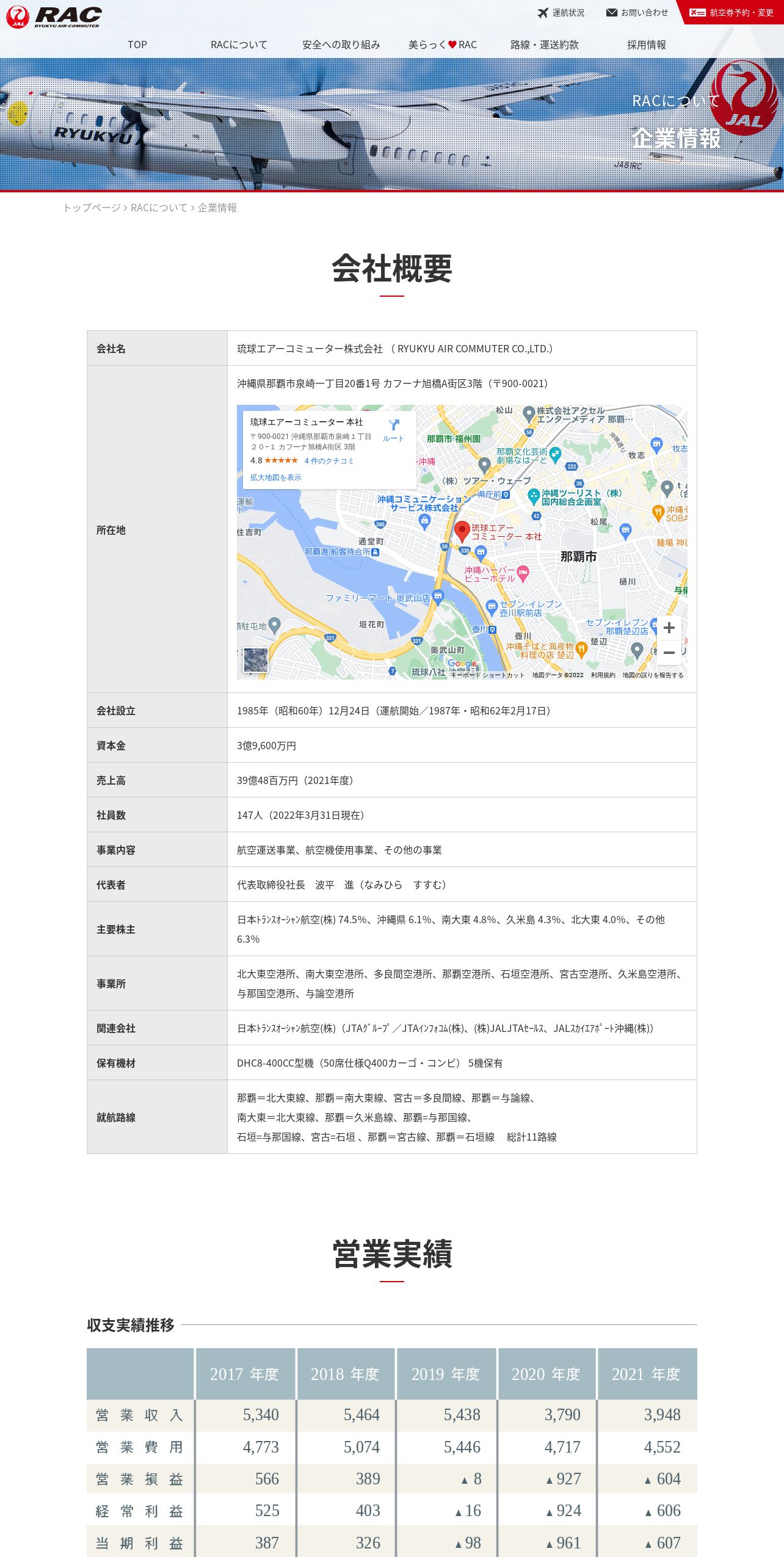Open the 運航状況 flight status link

pos(561,13)
